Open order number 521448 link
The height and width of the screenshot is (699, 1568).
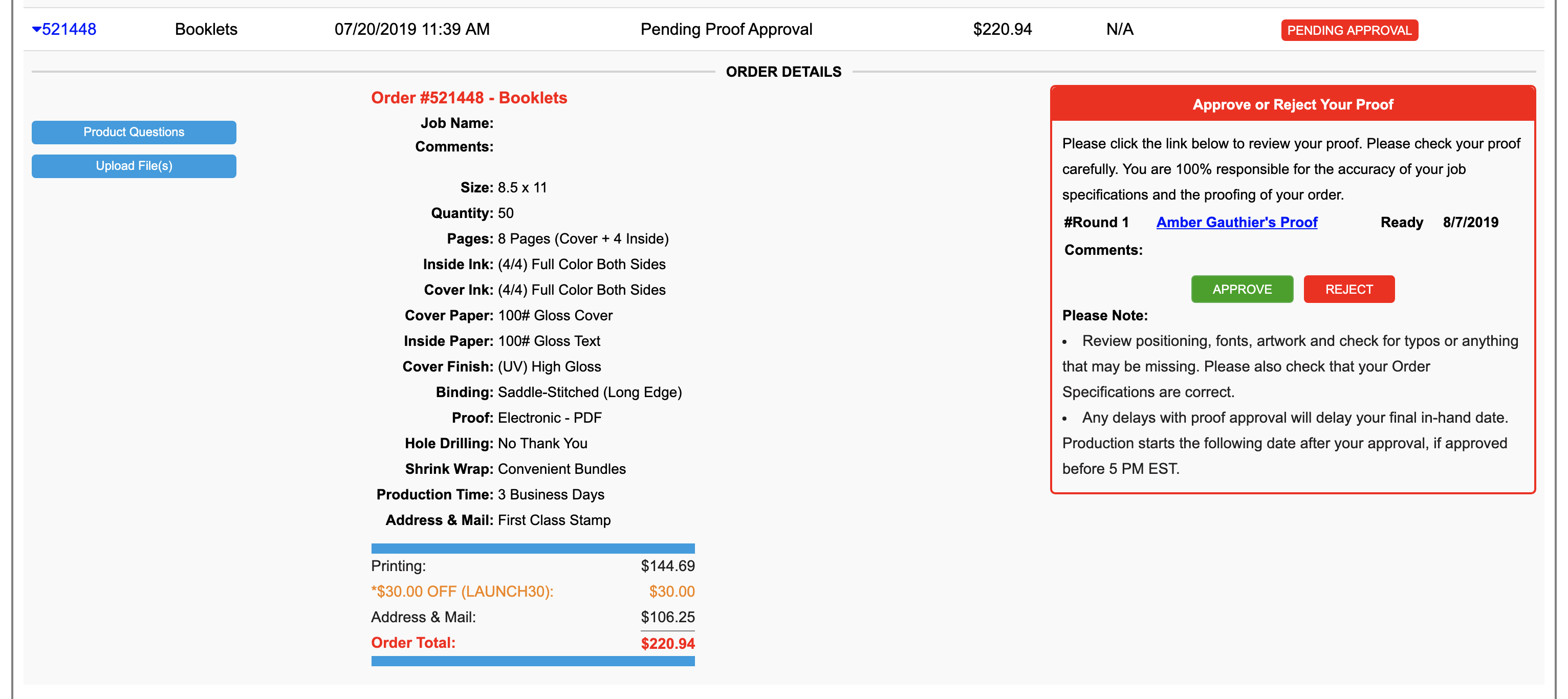pos(69,29)
